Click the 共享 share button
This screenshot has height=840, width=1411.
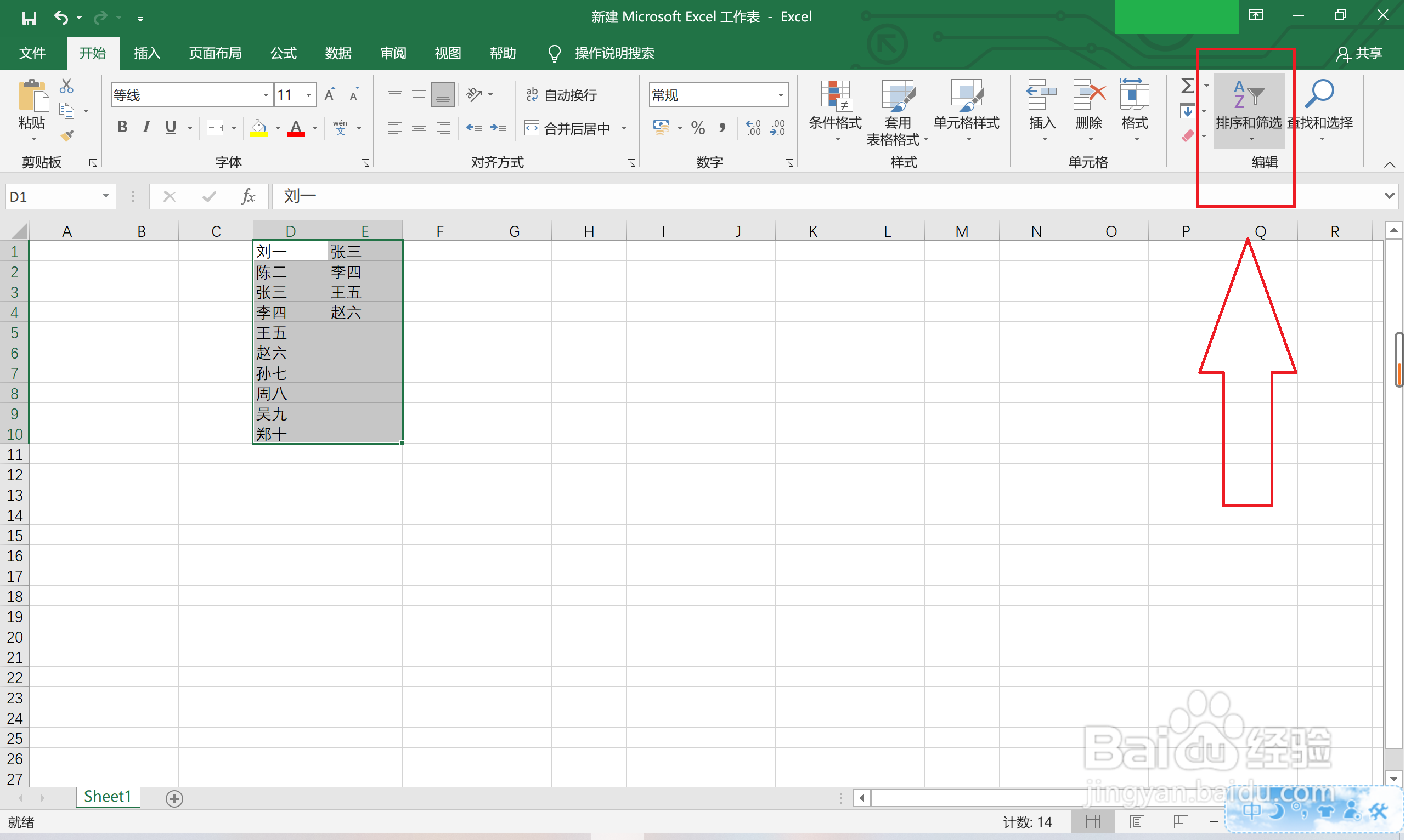pyautogui.click(x=1363, y=53)
